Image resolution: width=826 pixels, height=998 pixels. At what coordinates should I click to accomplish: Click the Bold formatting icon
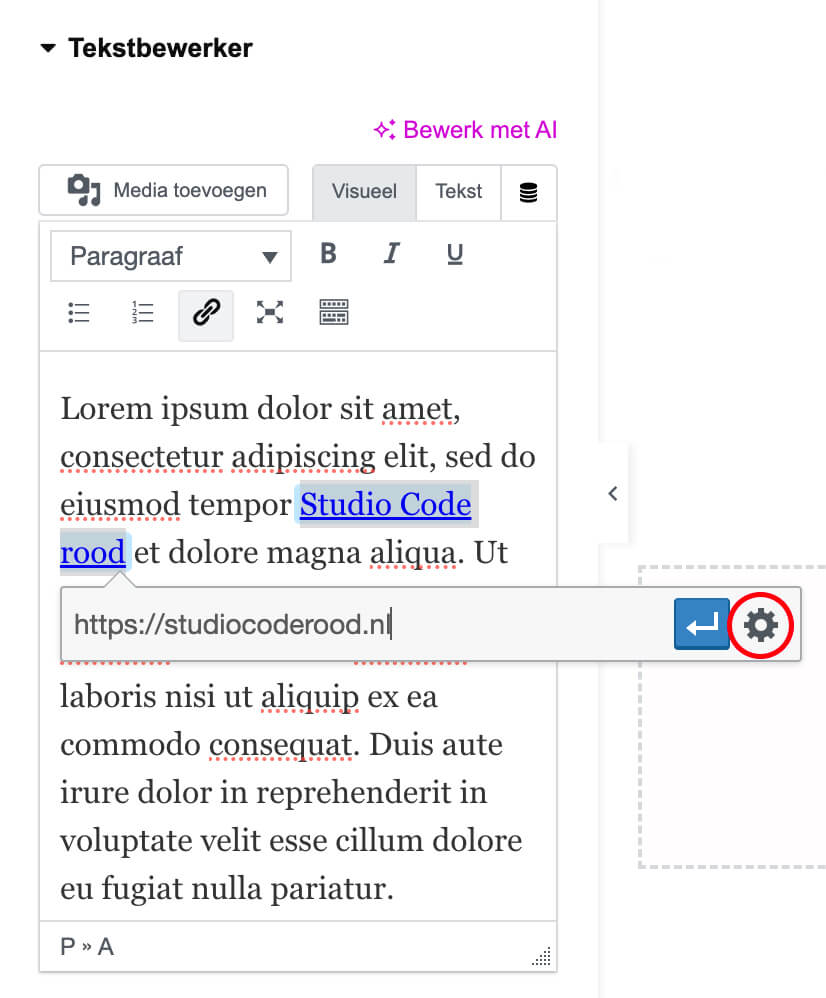328,255
